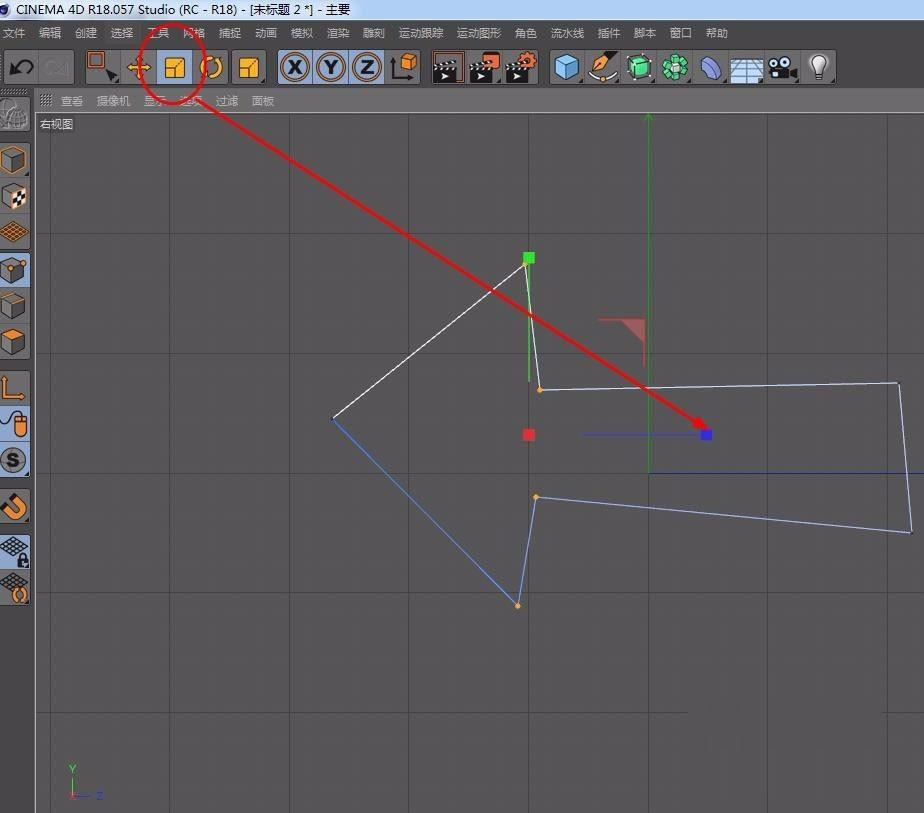Screen dimensions: 924x813
Task: Open the light object dropdown in toolbar
Action: click(x=818, y=67)
